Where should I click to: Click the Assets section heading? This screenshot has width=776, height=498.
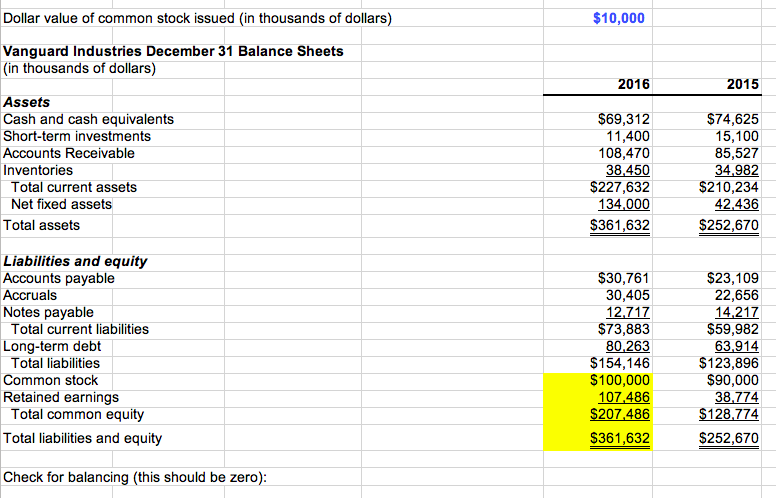[27, 102]
